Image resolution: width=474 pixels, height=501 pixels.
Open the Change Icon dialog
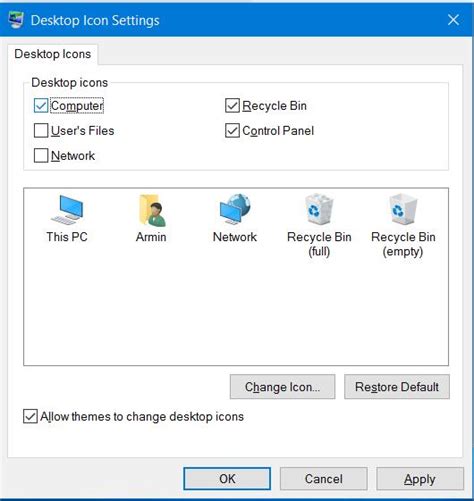pos(282,387)
